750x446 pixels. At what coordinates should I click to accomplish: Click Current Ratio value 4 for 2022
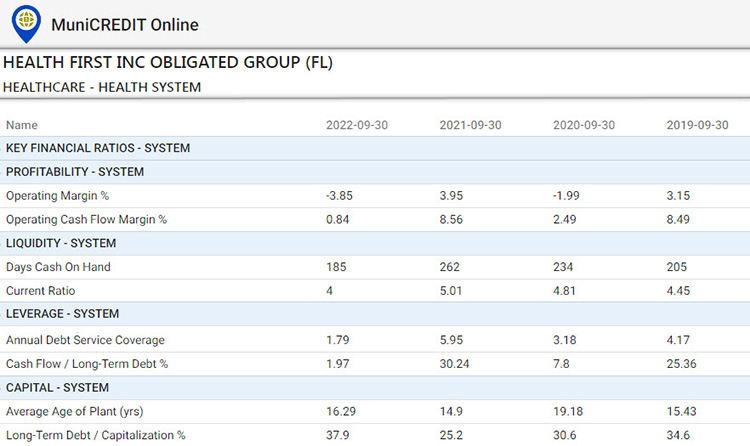(329, 291)
